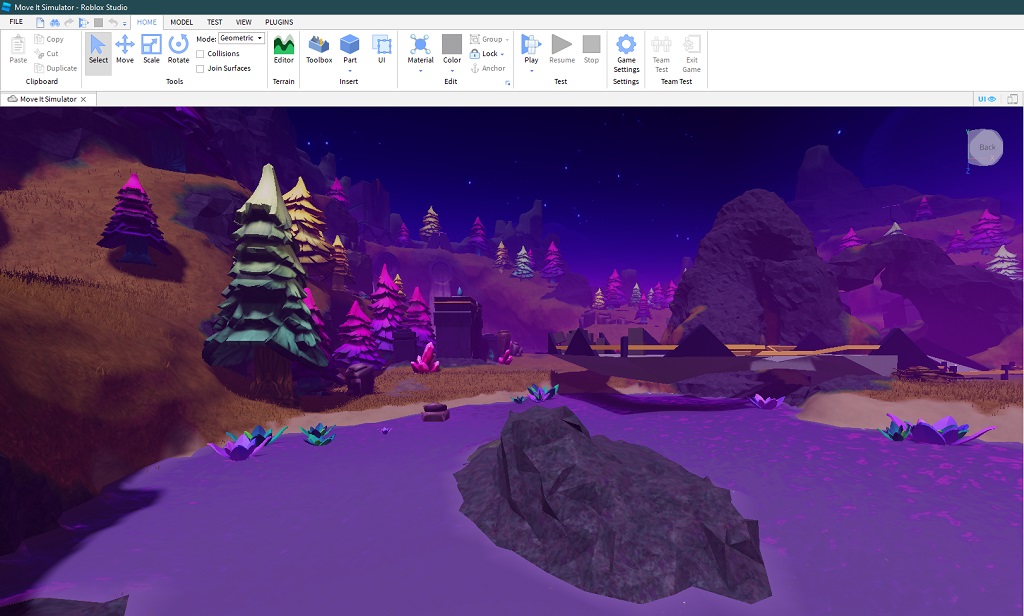Enable the Collisions checkbox
The height and width of the screenshot is (616, 1024).
tap(200, 54)
